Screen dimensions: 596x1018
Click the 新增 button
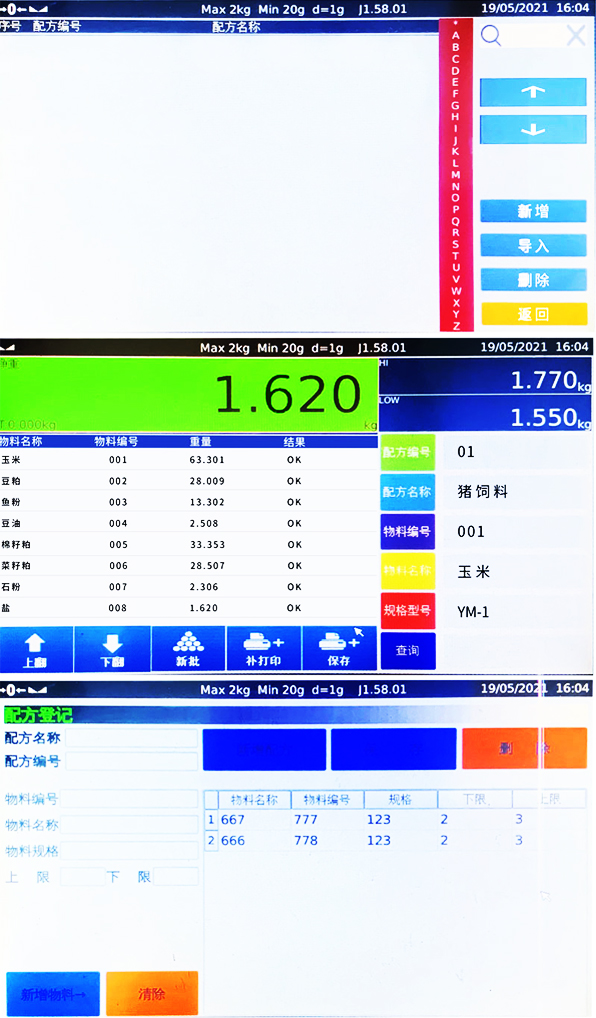tap(533, 211)
